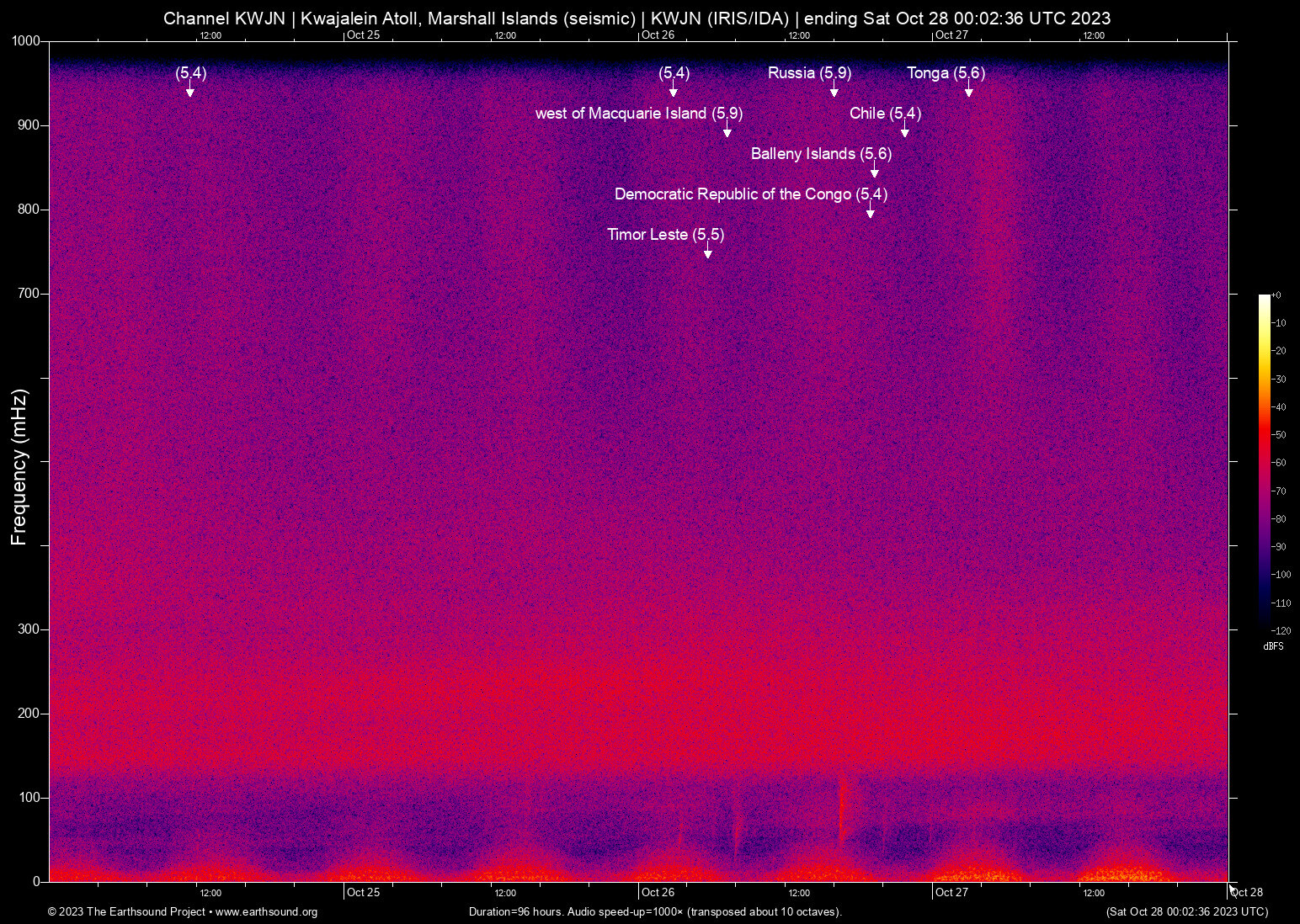Select the Balleny Islands (5.6) label
The height and width of the screenshot is (924, 1300).
[821, 154]
